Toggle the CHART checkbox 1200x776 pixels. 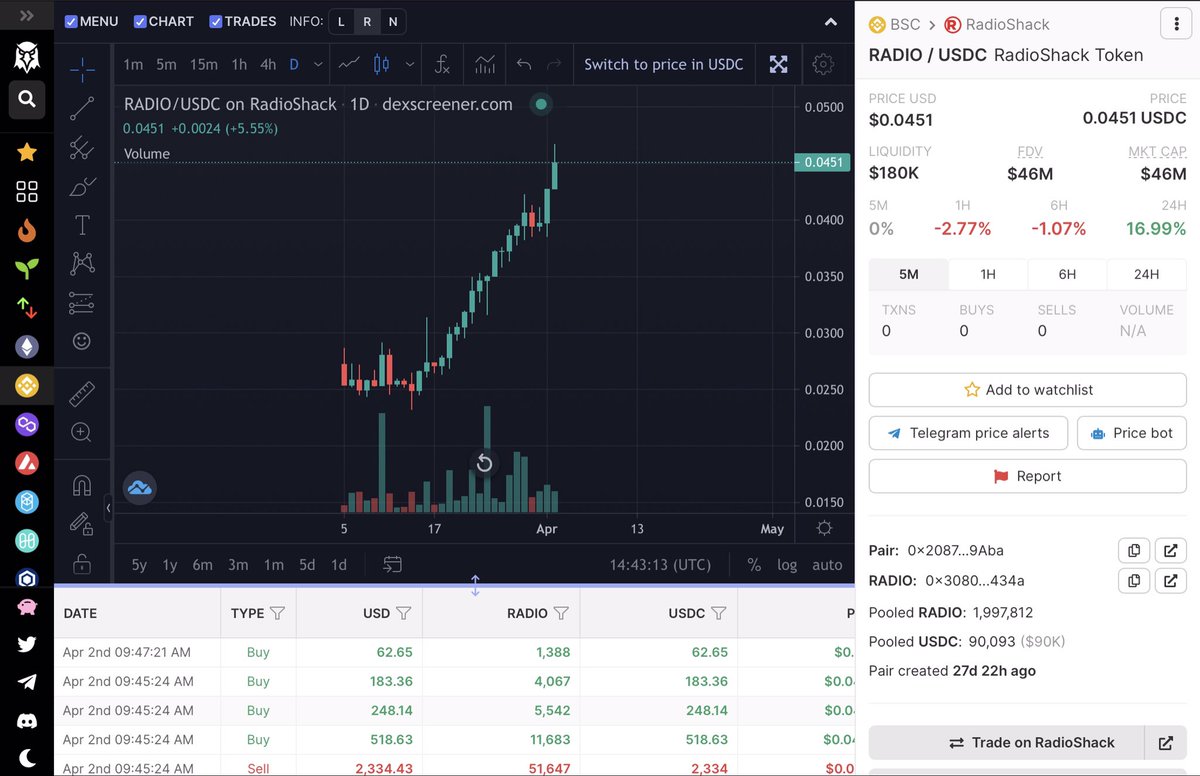coord(140,21)
